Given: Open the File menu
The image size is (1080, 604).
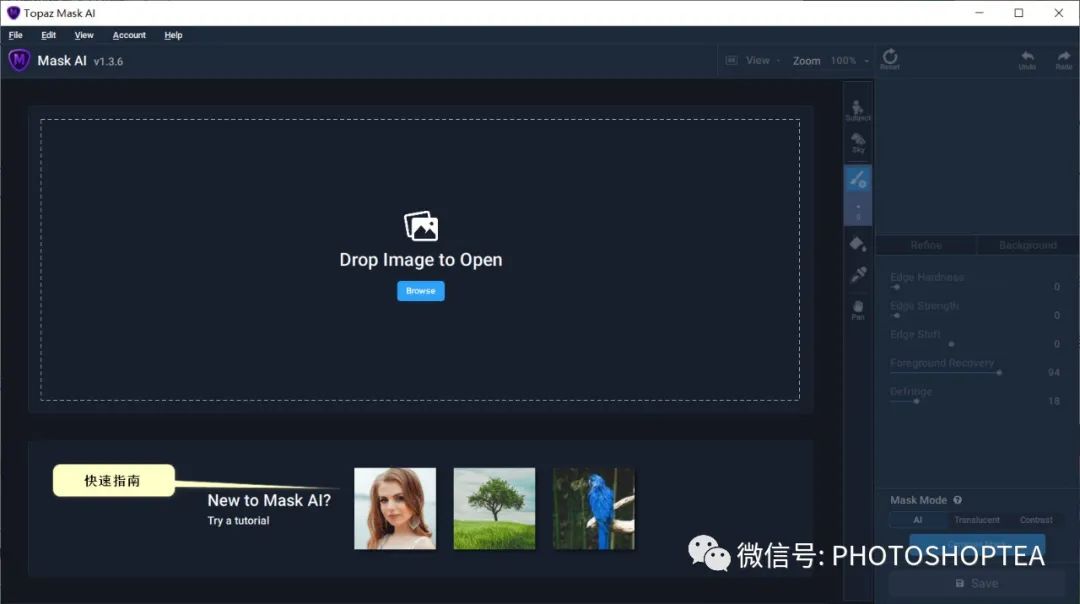Looking at the screenshot, I should 15,35.
